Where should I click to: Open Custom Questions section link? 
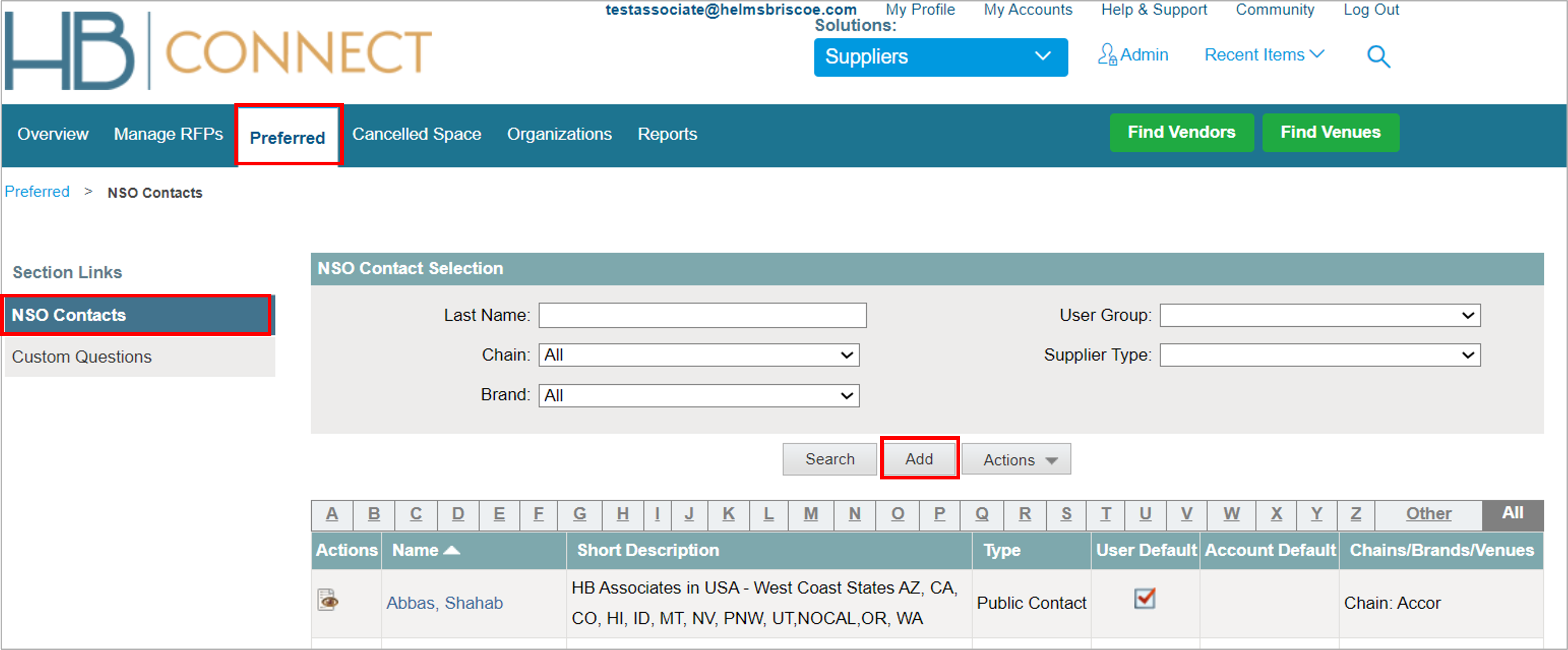point(82,356)
